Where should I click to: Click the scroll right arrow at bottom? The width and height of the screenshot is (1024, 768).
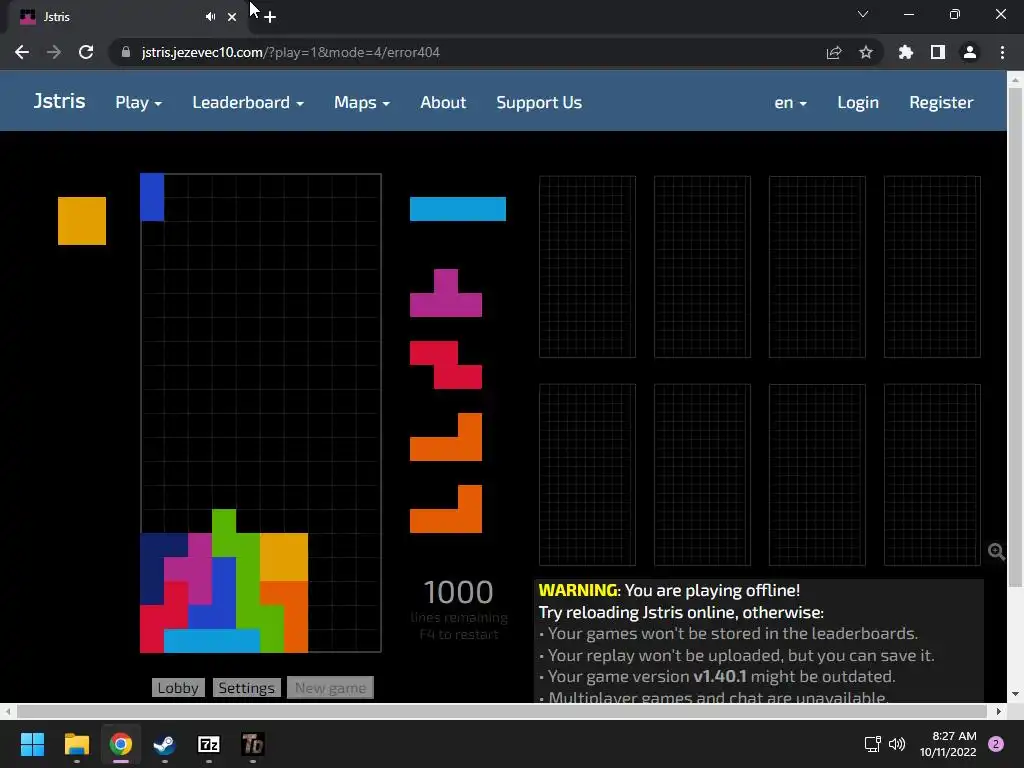[x=999, y=711]
